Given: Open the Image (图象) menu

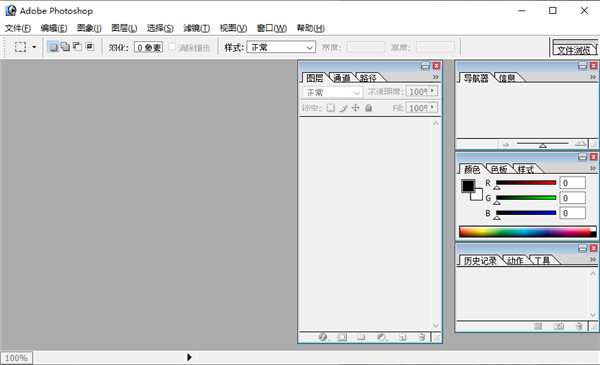Looking at the screenshot, I should pos(89,28).
